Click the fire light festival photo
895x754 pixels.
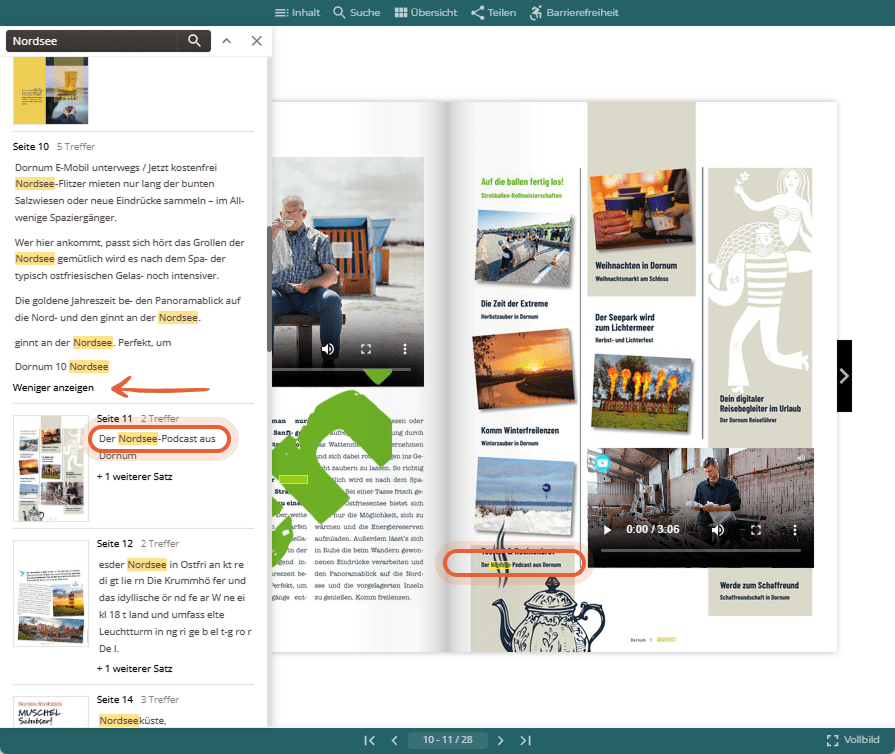642,393
